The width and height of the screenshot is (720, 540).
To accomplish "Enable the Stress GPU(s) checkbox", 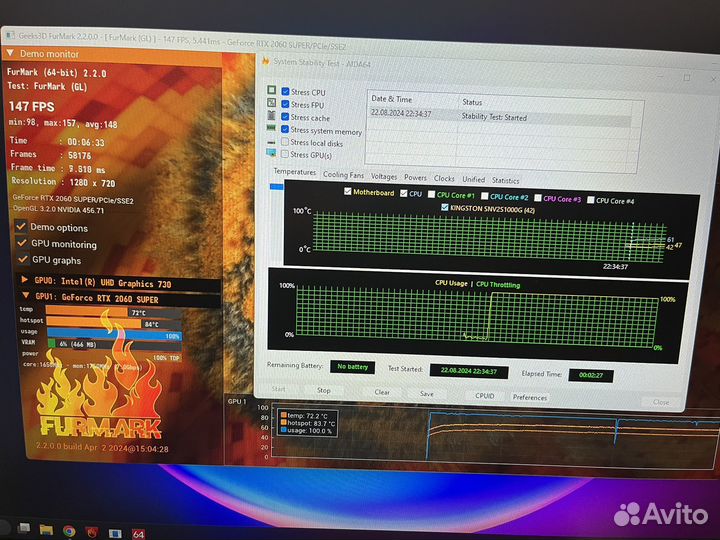I will [285, 154].
